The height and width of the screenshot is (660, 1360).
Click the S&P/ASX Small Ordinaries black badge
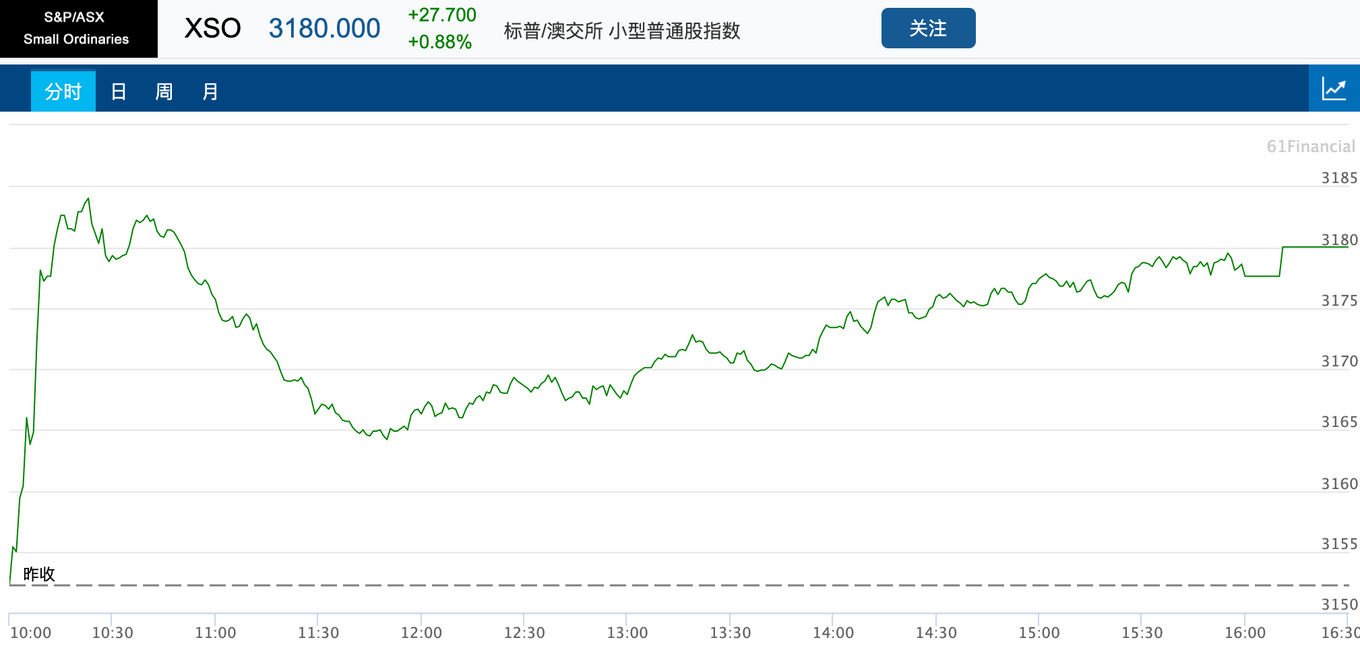coord(78,28)
